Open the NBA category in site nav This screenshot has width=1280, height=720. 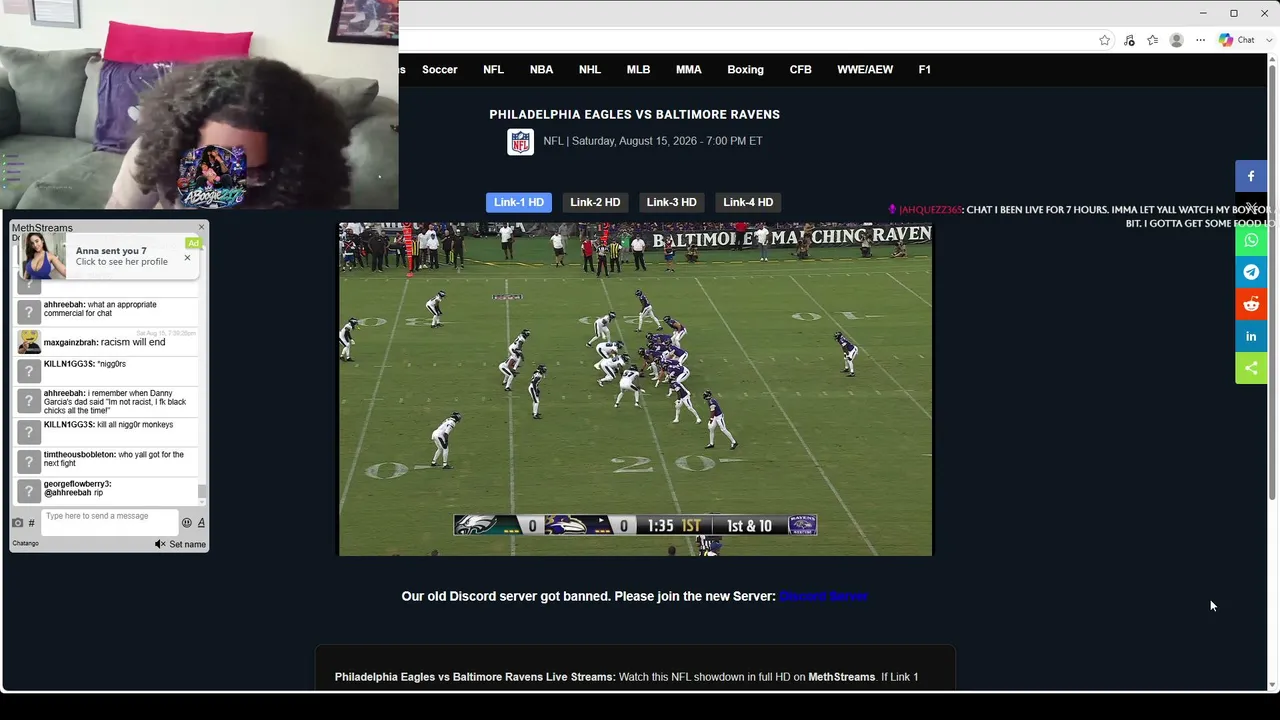click(541, 70)
